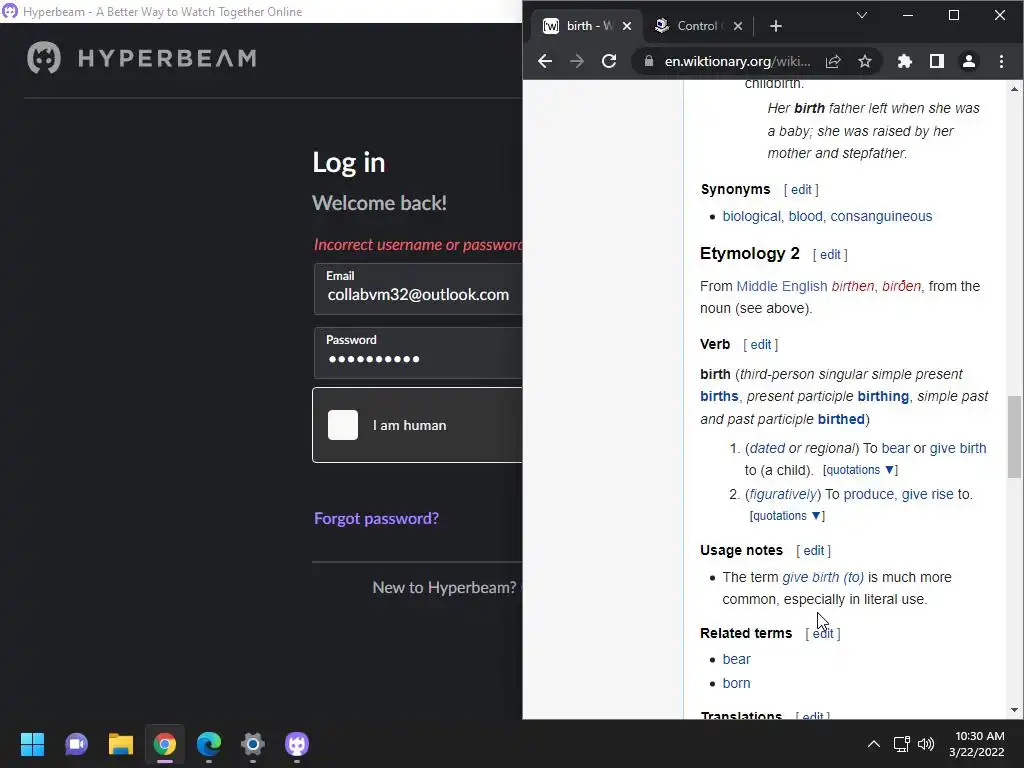Open Settings gear in the taskbar
This screenshot has height=768, width=1024.
[253, 744]
